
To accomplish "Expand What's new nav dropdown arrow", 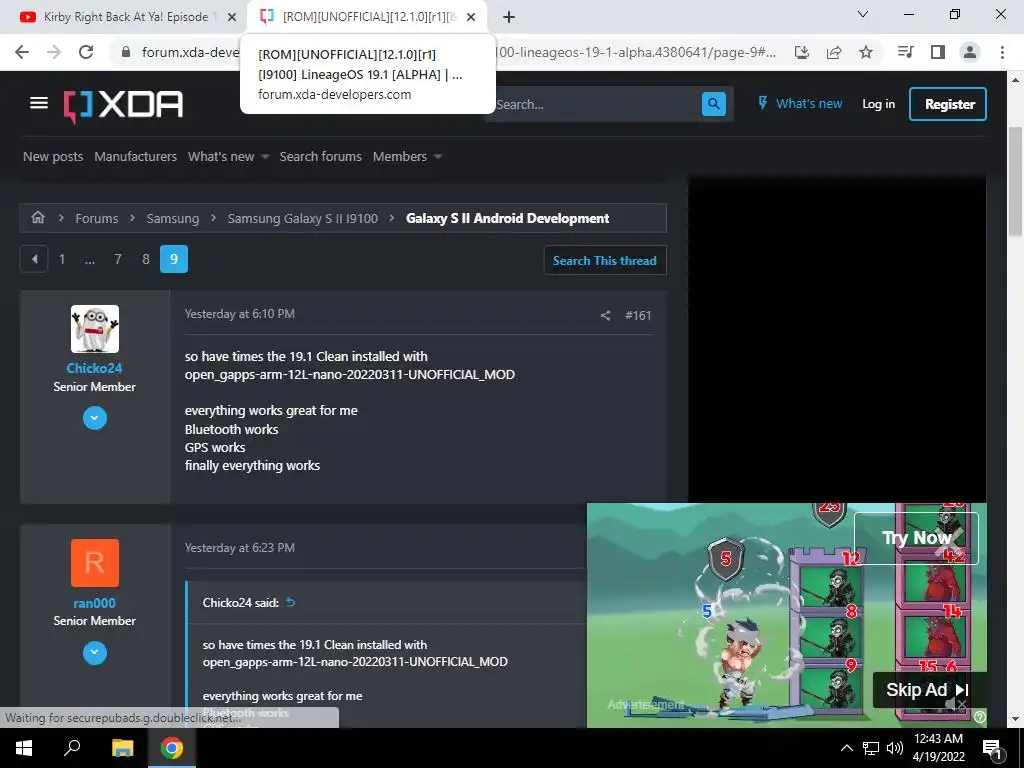I will coord(264,157).
